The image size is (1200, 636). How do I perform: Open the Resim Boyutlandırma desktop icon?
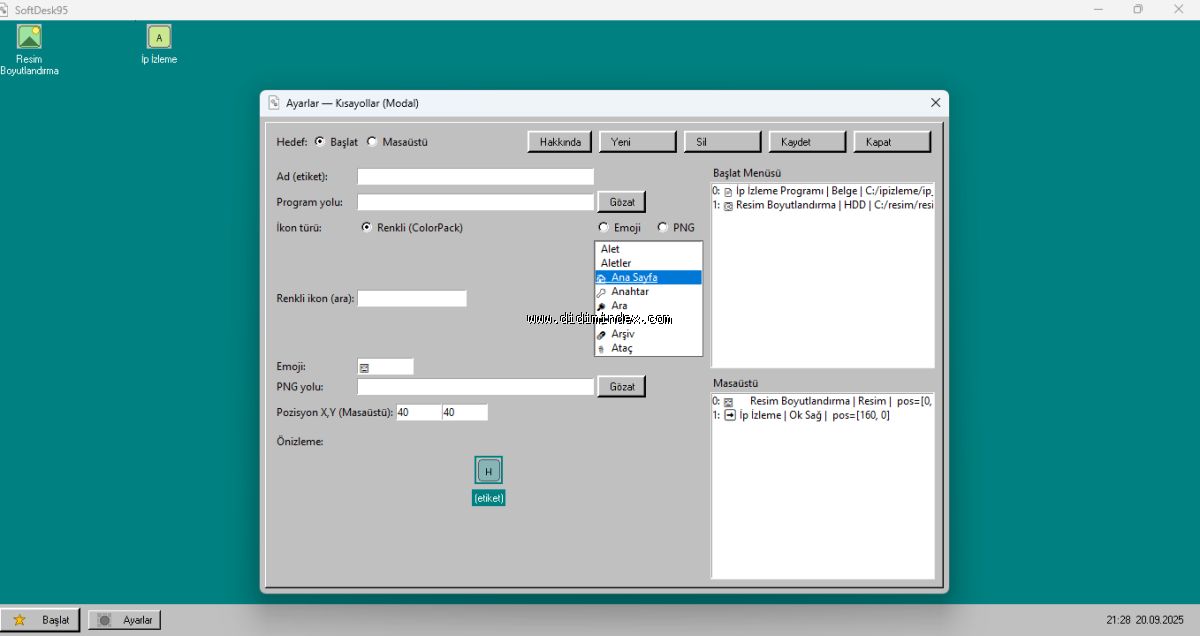click(x=29, y=38)
